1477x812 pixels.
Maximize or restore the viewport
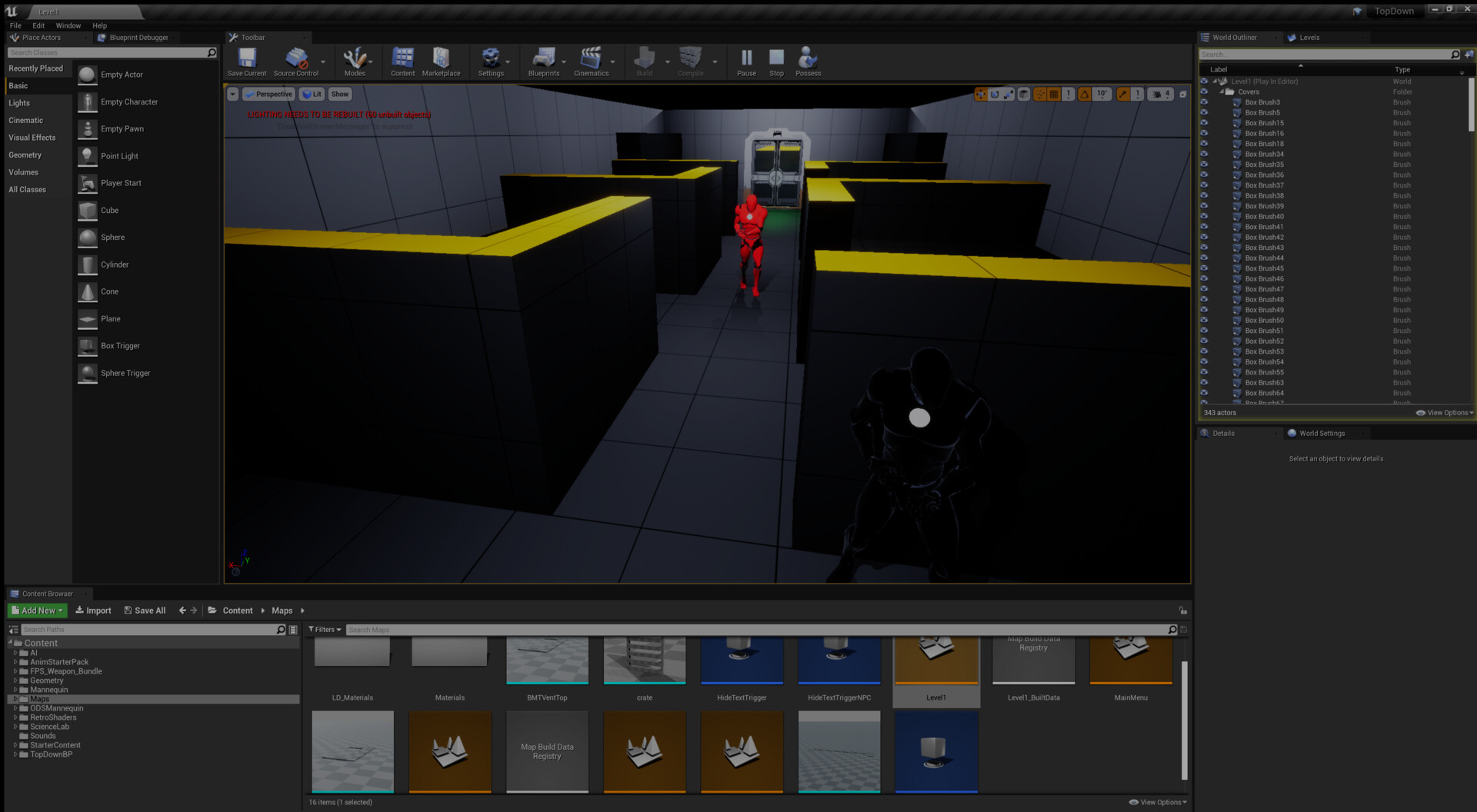(x=1183, y=94)
